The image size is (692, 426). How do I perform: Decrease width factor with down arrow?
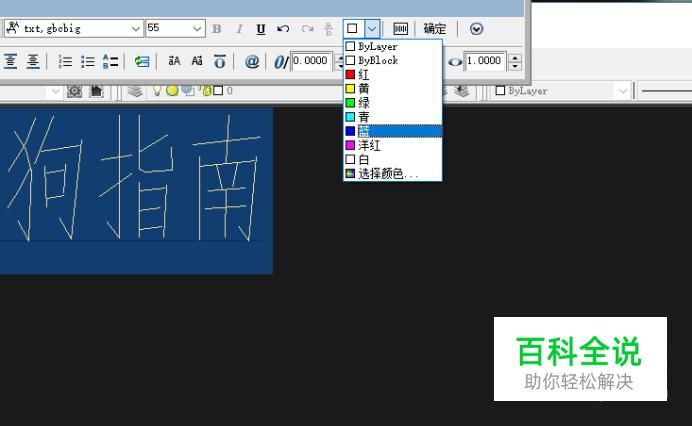point(515,66)
